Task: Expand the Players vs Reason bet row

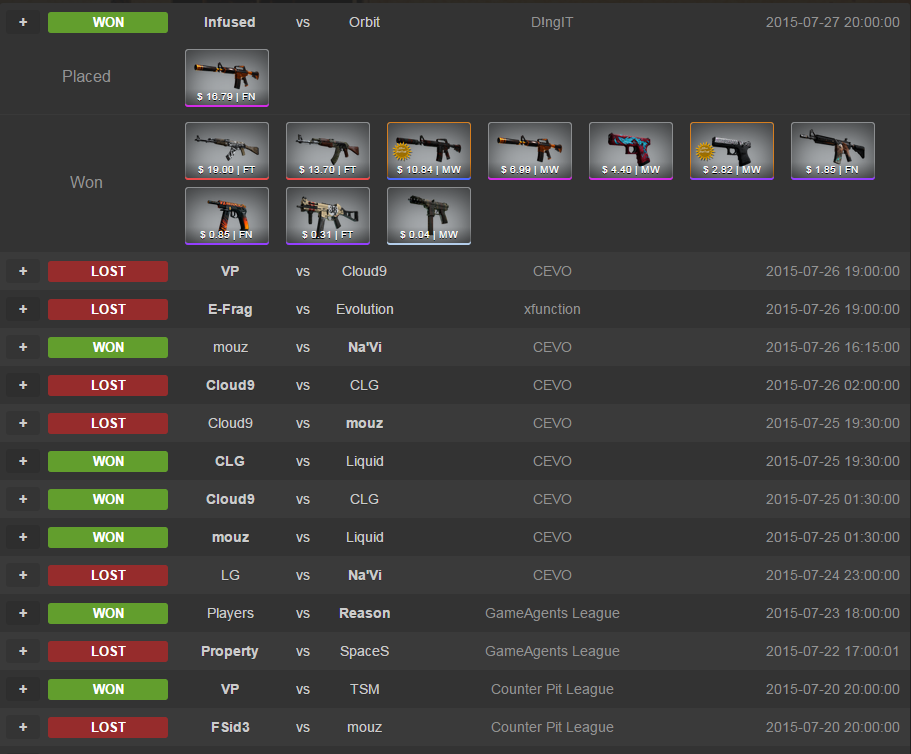Action: pyautogui.click(x=23, y=613)
